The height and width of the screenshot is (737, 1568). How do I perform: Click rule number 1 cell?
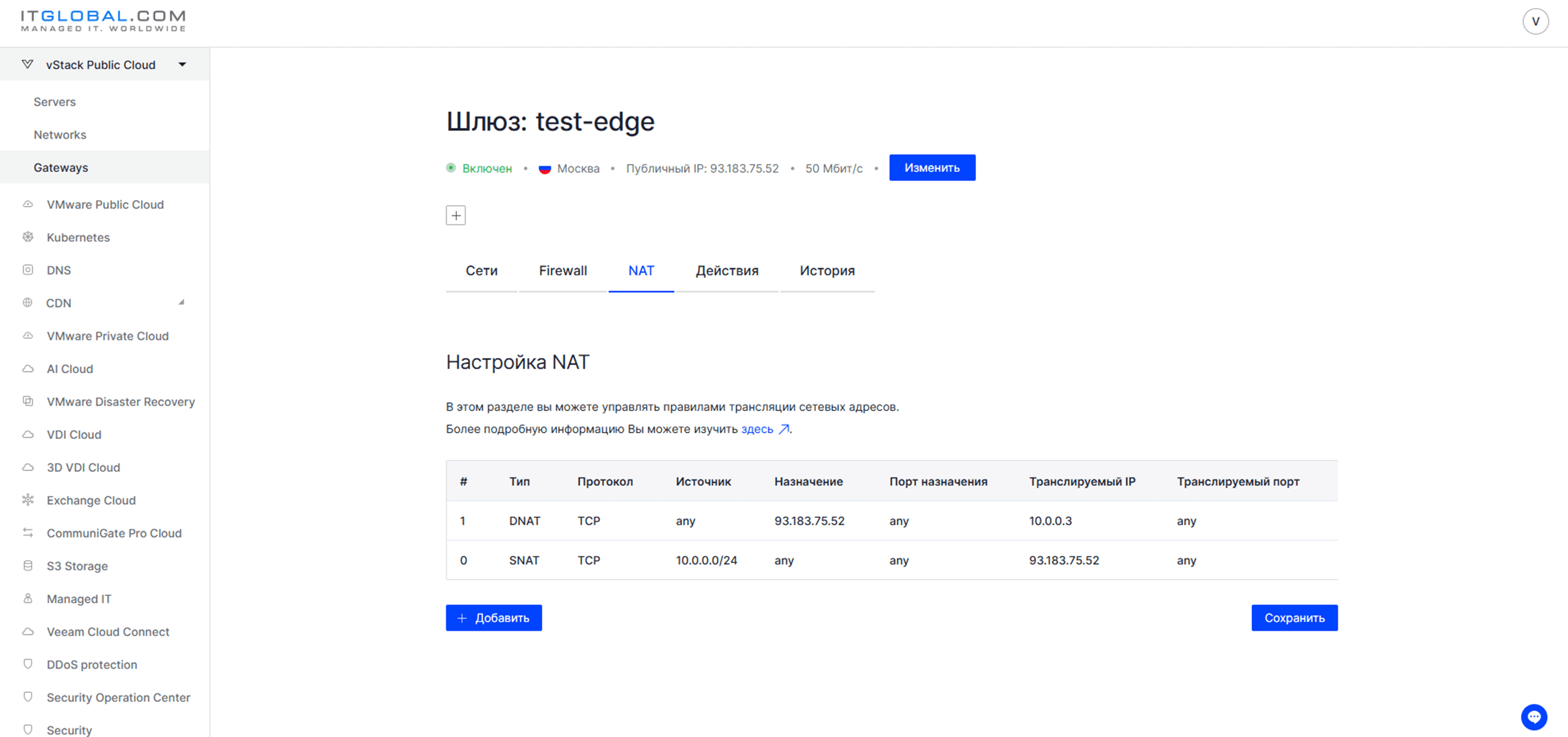click(x=462, y=521)
